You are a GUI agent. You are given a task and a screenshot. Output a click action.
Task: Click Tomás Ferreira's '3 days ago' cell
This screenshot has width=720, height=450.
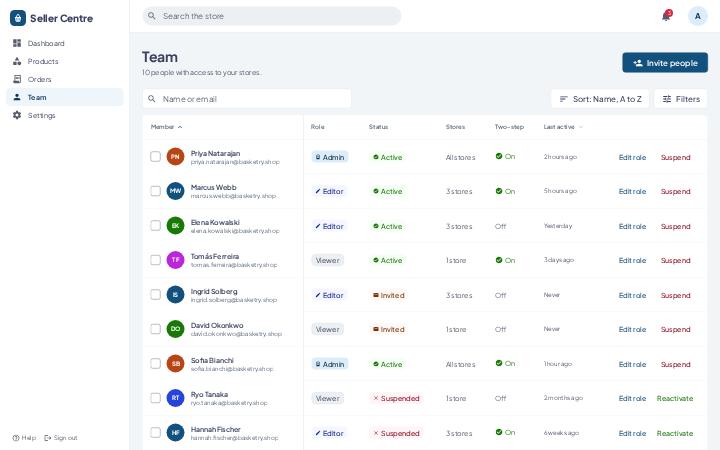click(x=559, y=260)
